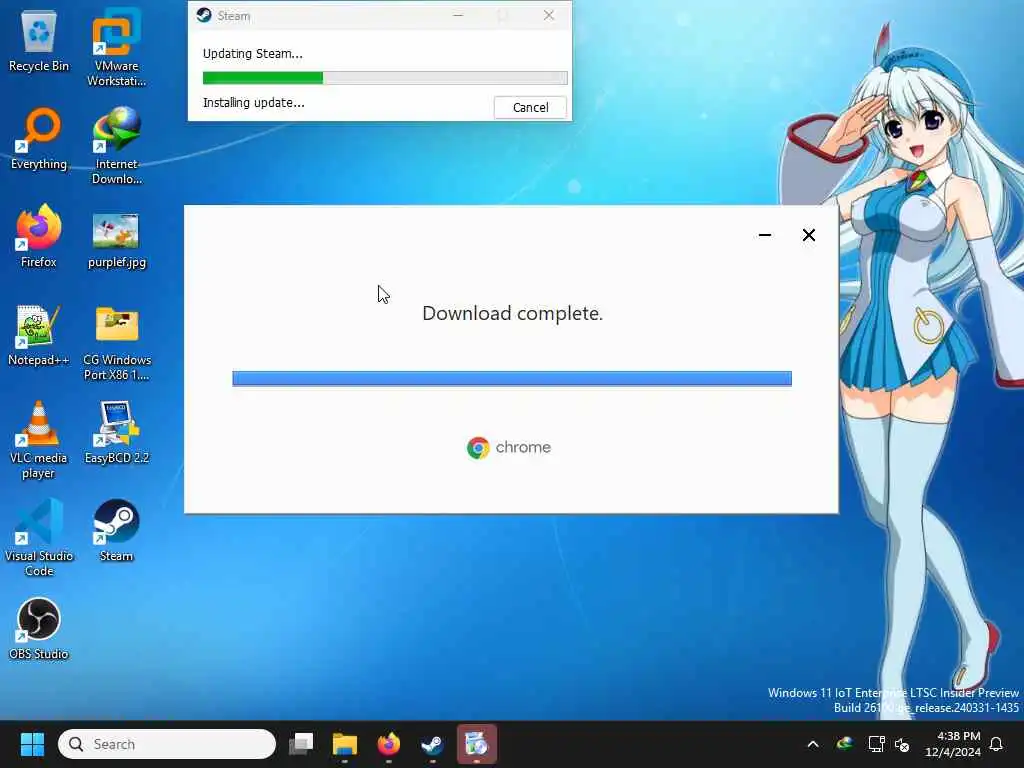Screen dimensions: 1024x768
Task: Select the Everything search shortcut
Action: [x=39, y=139]
